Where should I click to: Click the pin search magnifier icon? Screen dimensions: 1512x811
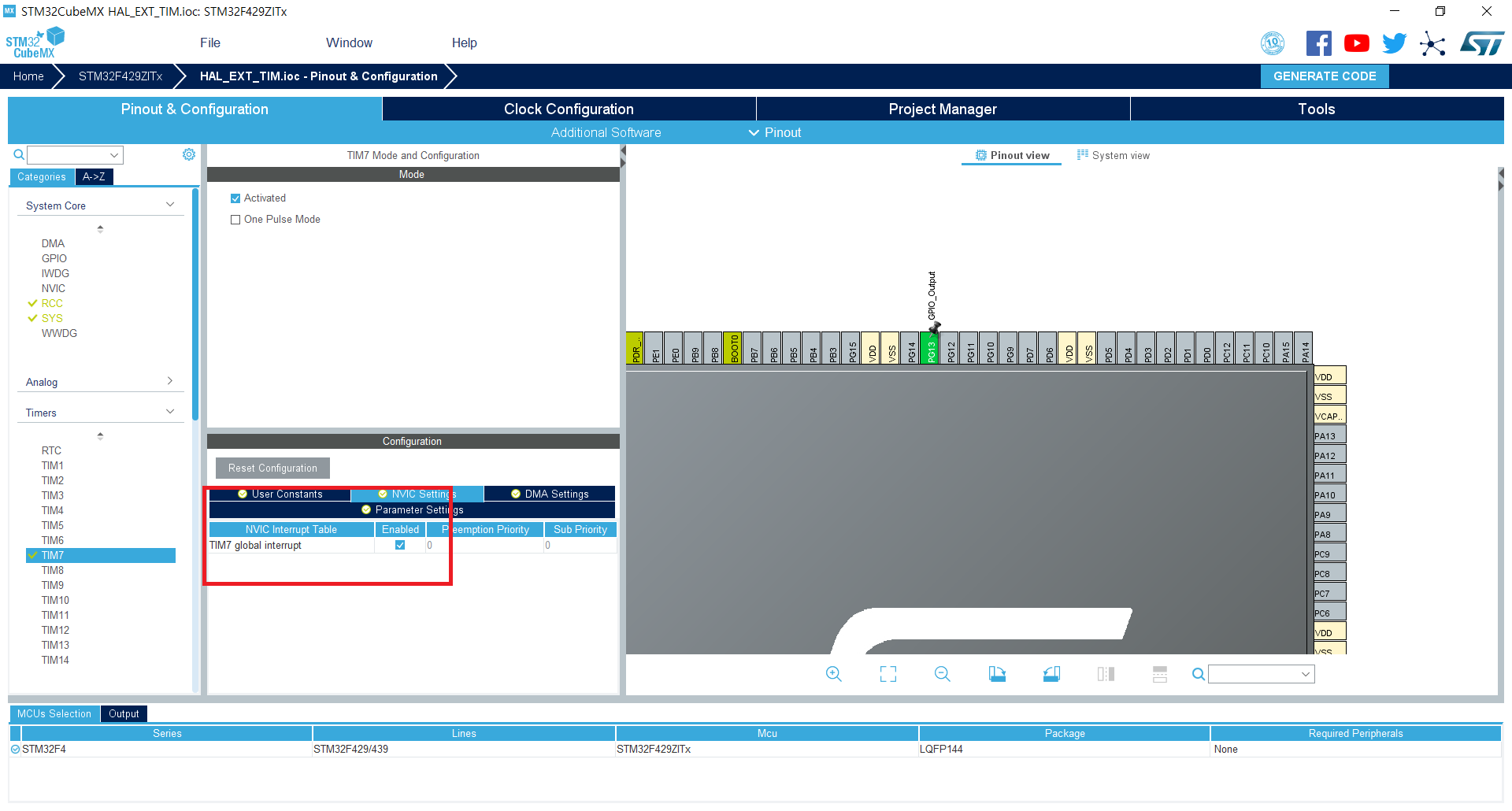click(1199, 674)
